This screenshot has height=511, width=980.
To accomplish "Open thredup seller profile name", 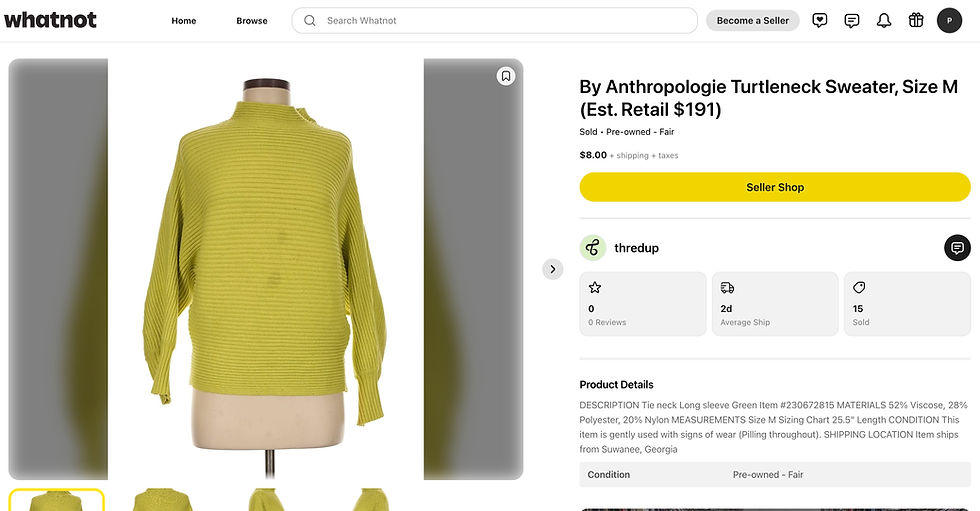I will point(636,248).
